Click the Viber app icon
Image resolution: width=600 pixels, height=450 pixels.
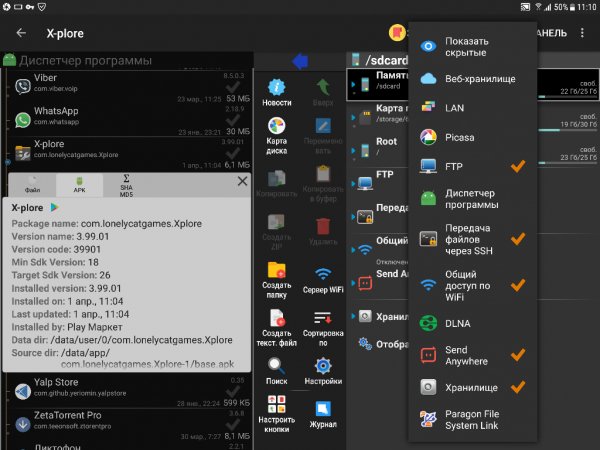tap(23, 86)
